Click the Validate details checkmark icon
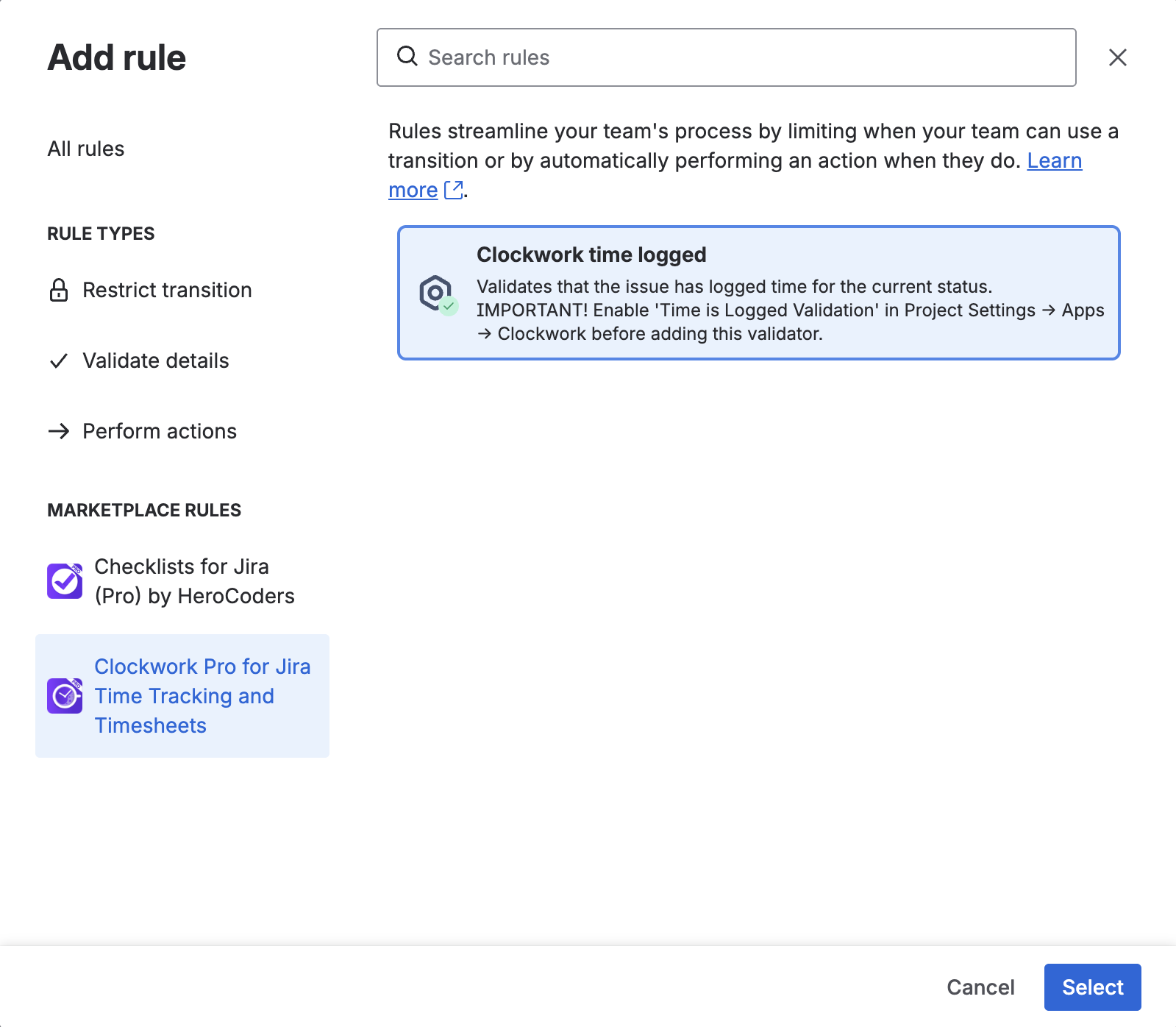Image resolution: width=1176 pixels, height=1027 pixels. (59, 360)
